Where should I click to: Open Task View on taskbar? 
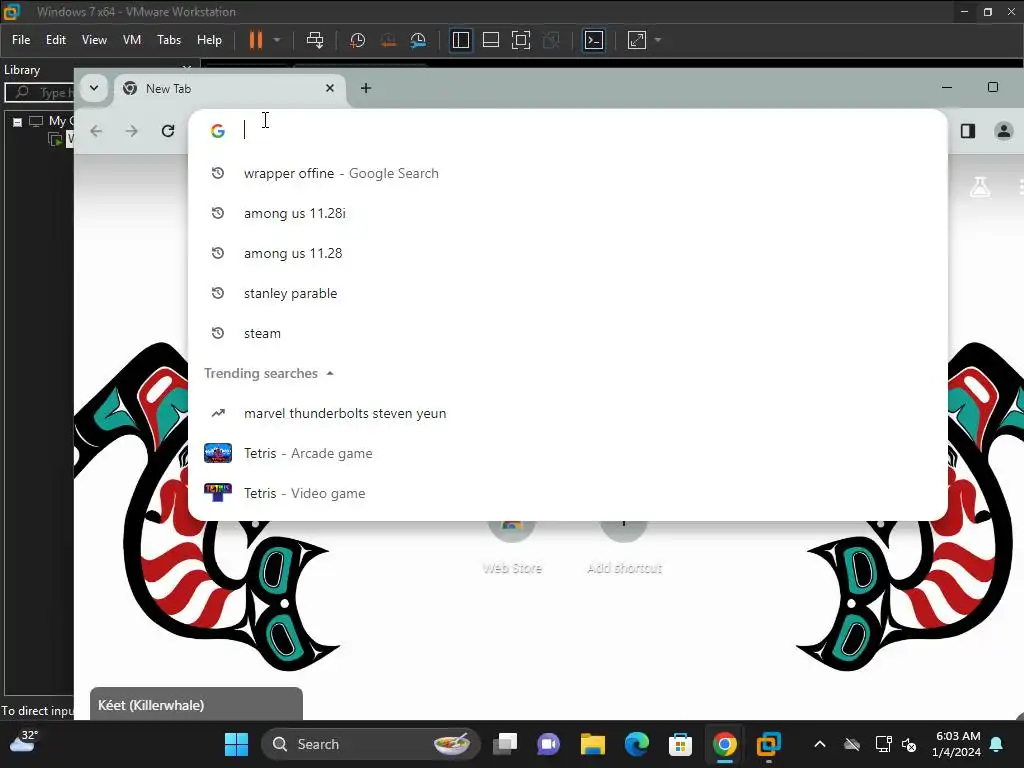tap(505, 744)
